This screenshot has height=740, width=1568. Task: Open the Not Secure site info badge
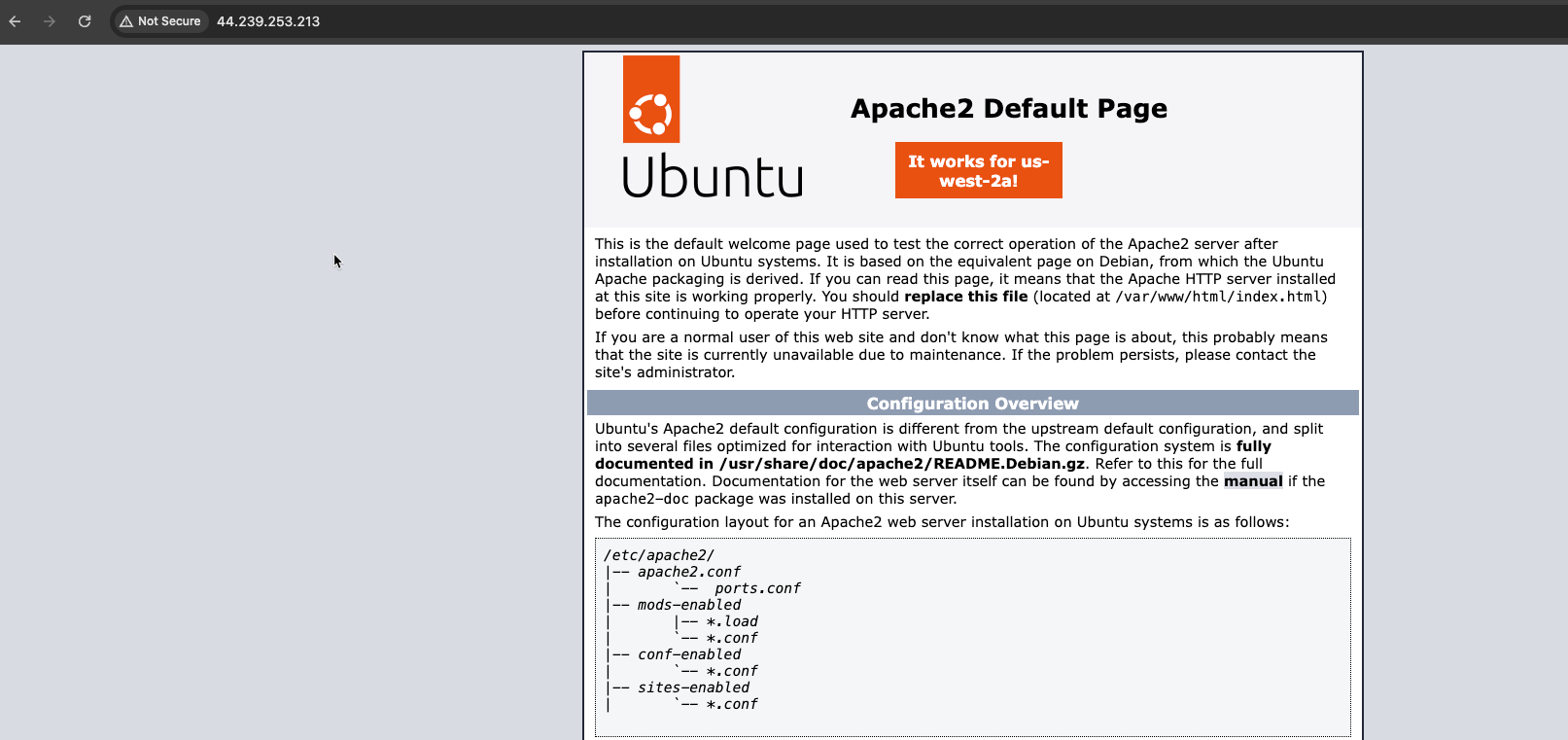(x=160, y=21)
